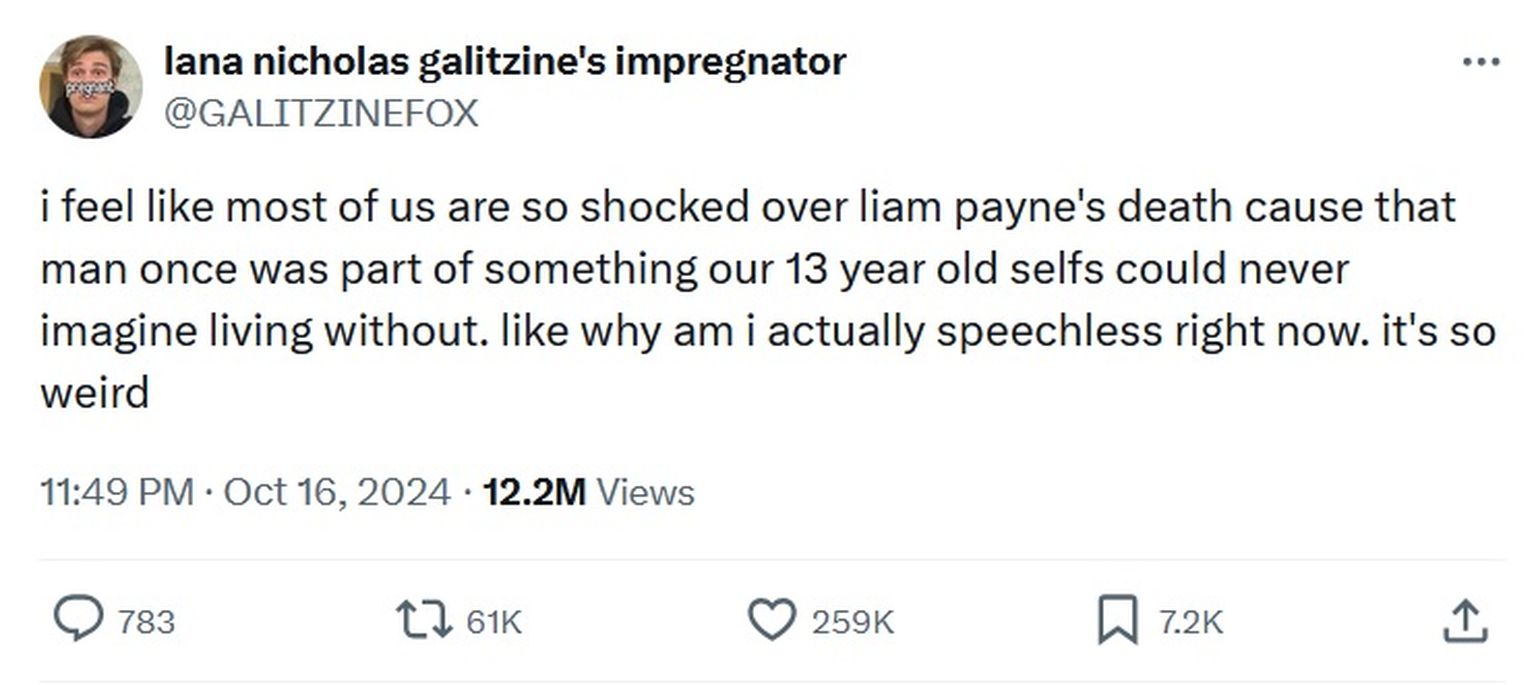Click the 61K reposts count
This screenshot has width=1536, height=685.
(494, 623)
